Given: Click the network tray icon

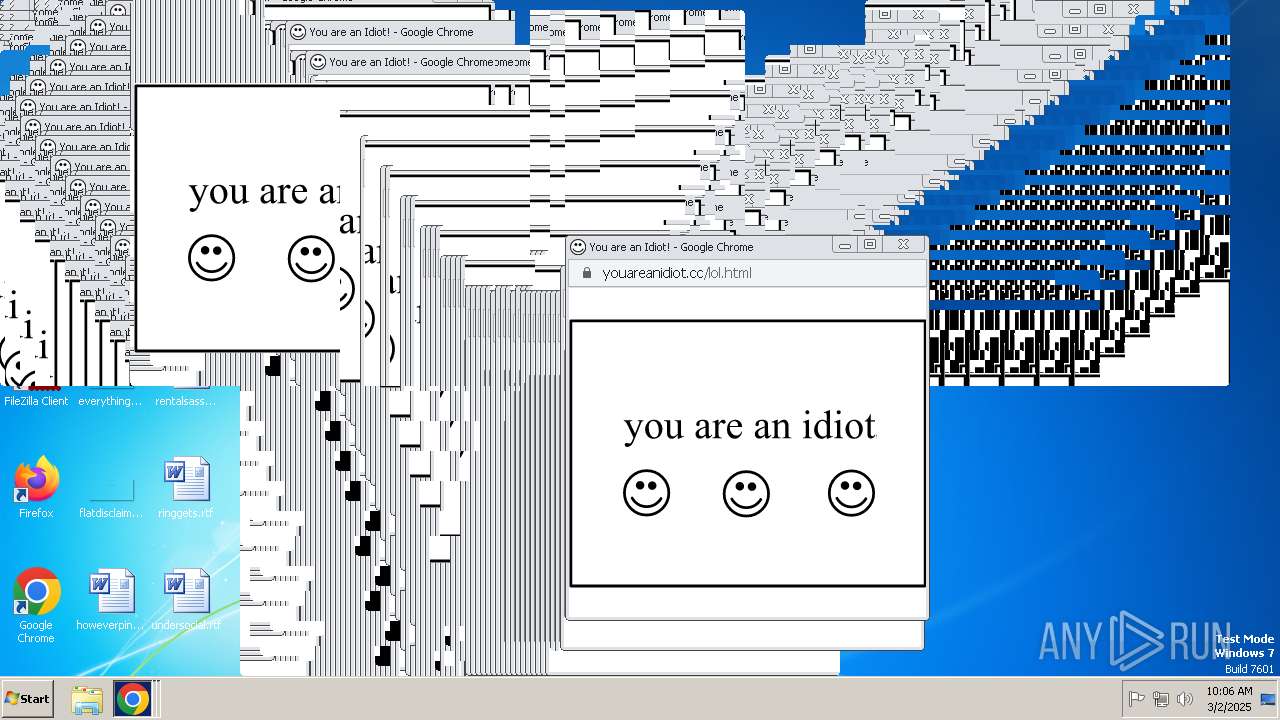Looking at the screenshot, I should tap(1161, 699).
